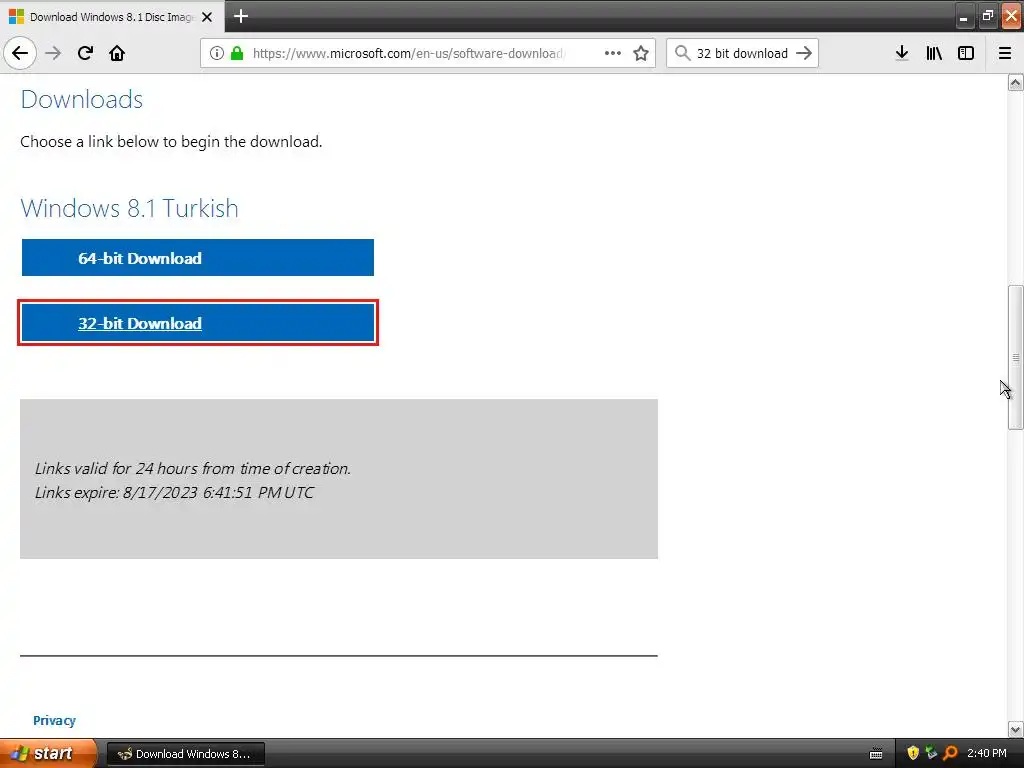Close the Download Windows 8.1 tab

pyautogui.click(x=207, y=17)
